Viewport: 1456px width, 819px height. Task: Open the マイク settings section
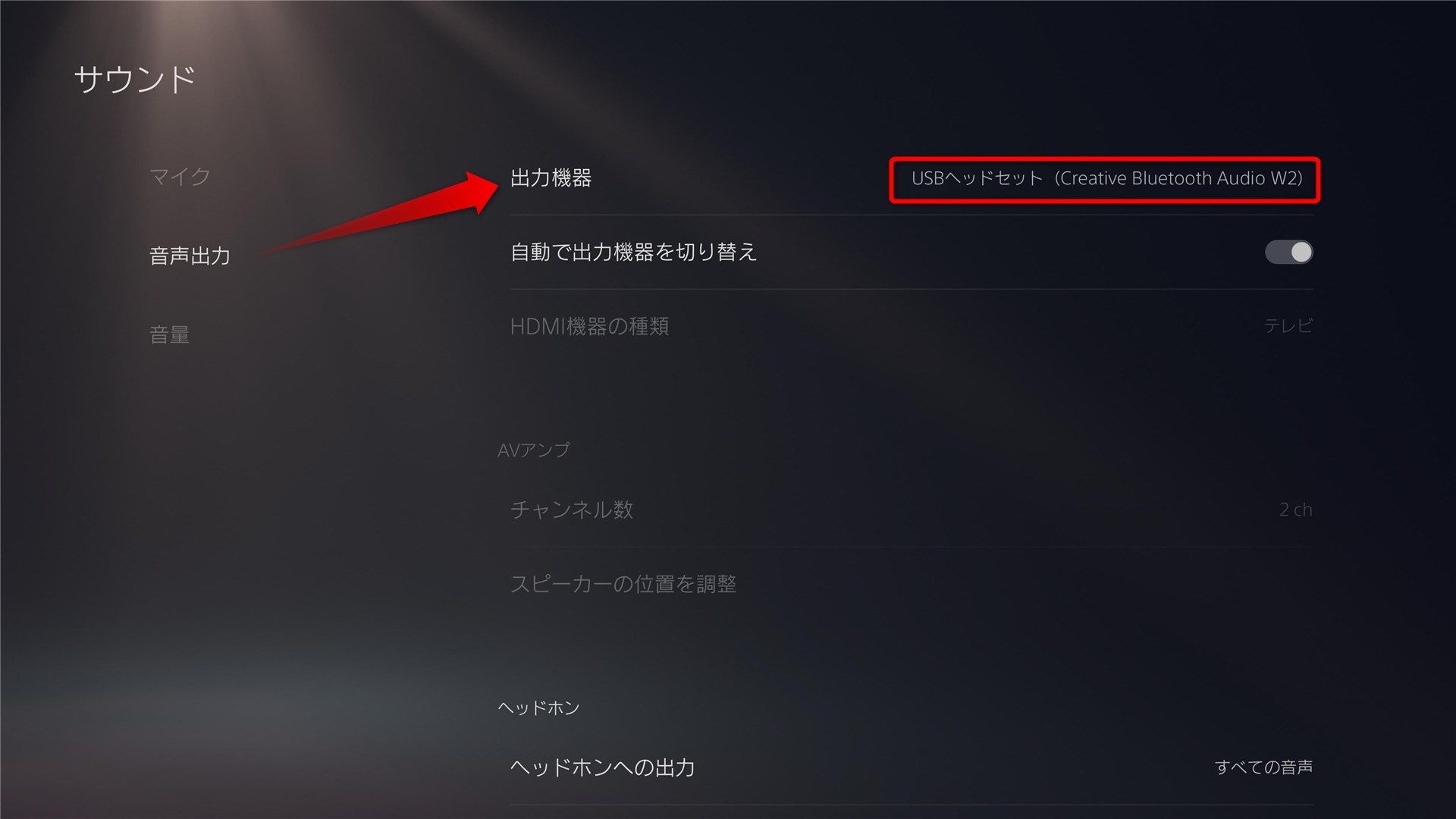click(x=180, y=177)
